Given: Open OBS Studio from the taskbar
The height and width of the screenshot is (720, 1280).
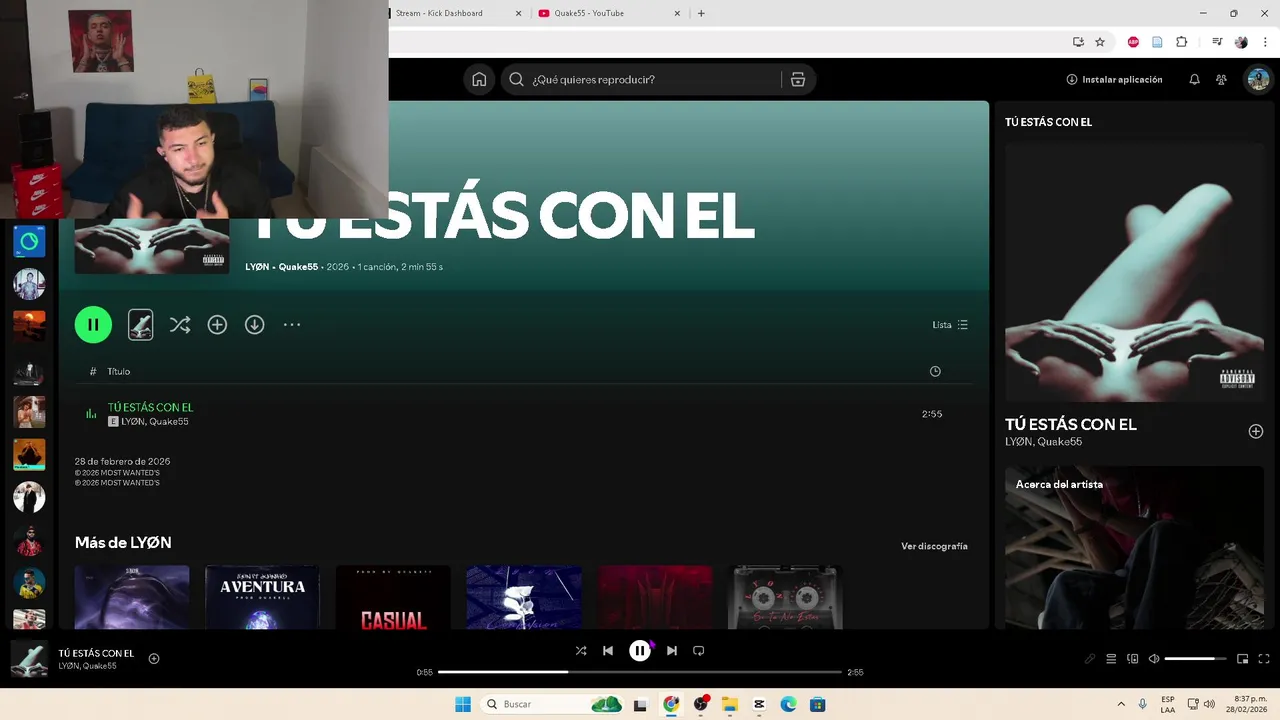Looking at the screenshot, I should tap(701, 704).
